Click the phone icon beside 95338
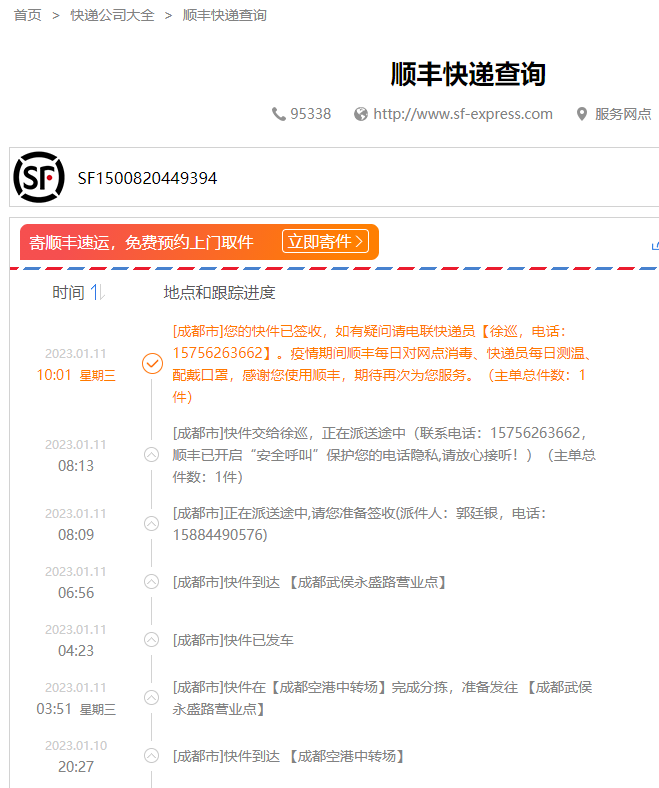 [x=278, y=114]
